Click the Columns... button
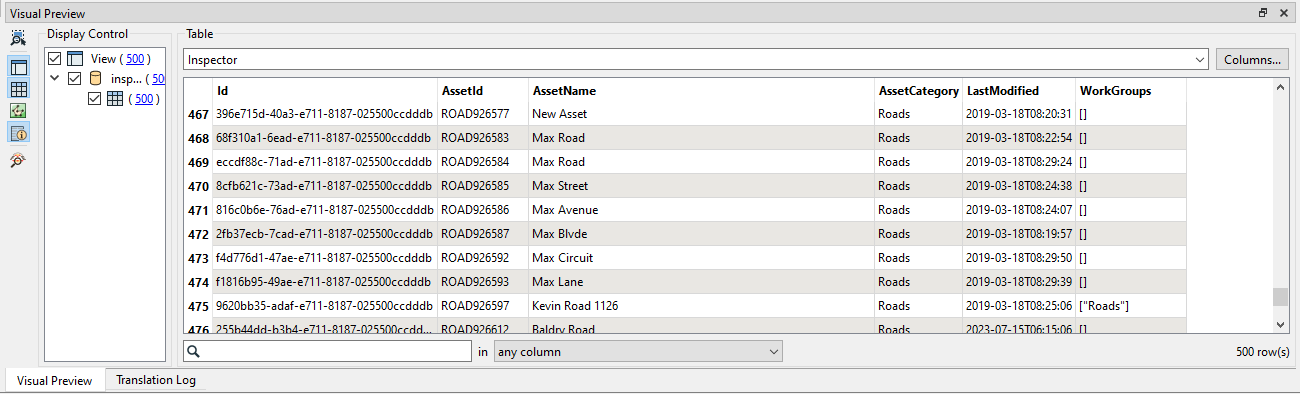 [x=1252, y=60]
